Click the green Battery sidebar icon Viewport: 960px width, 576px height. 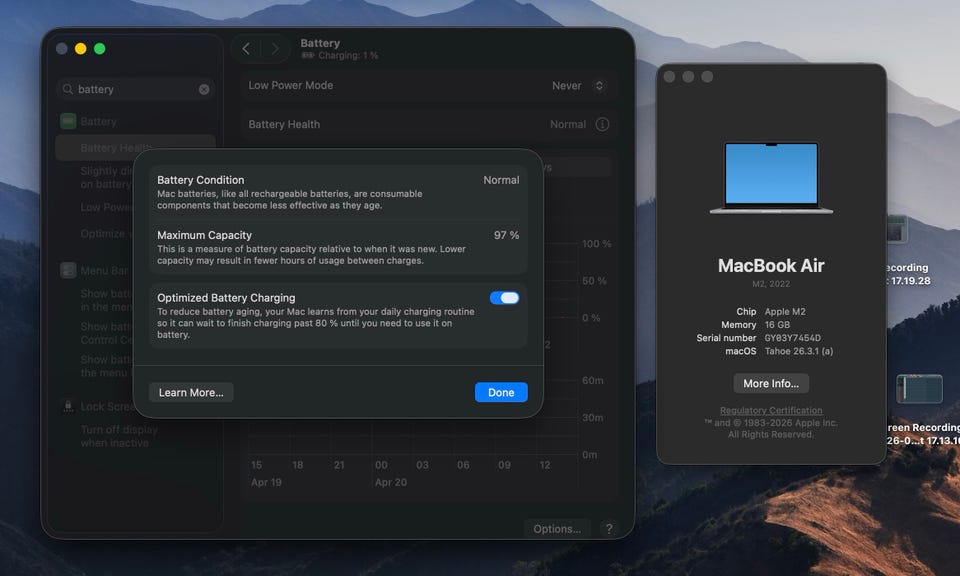[x=68, y=121]
